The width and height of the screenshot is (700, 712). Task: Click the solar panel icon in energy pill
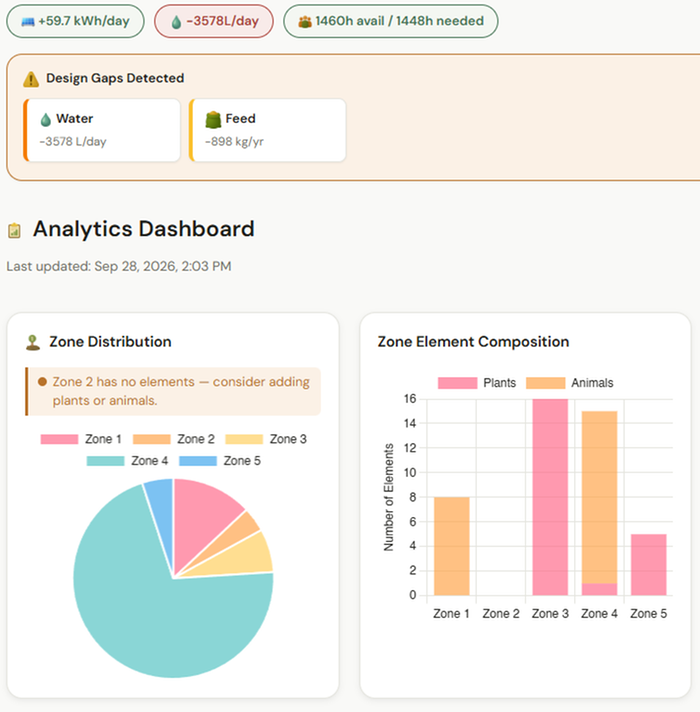coord(28,22)
